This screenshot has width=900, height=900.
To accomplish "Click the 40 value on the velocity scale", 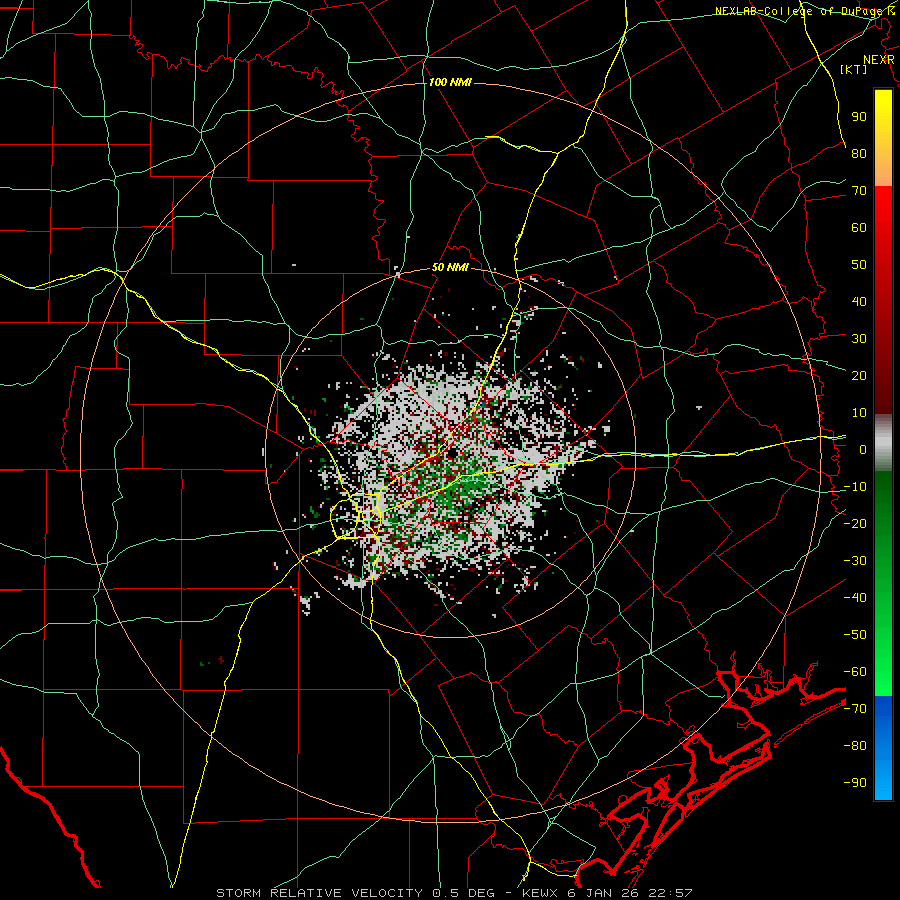I will tap(859, 301).
